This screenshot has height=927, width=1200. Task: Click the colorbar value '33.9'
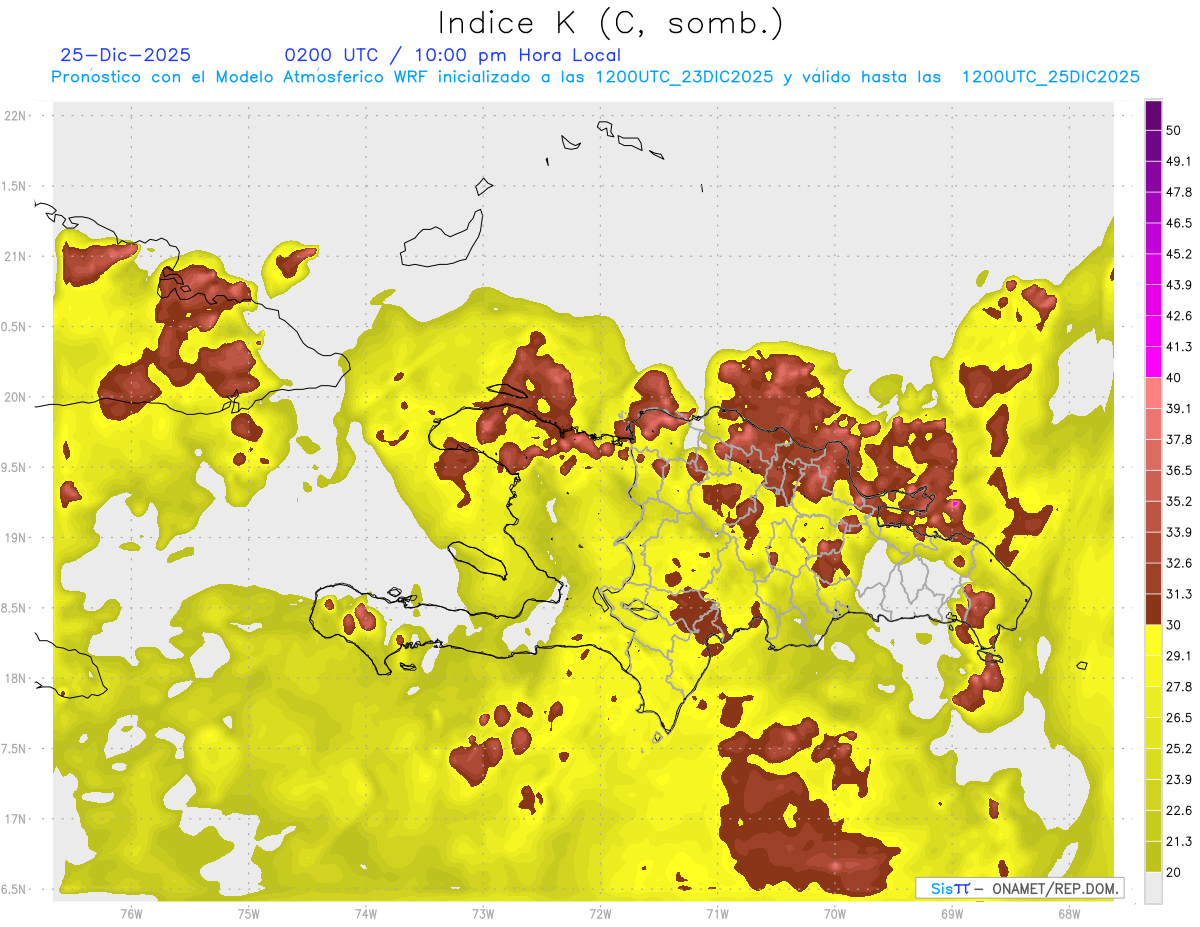click(1179, 532)
